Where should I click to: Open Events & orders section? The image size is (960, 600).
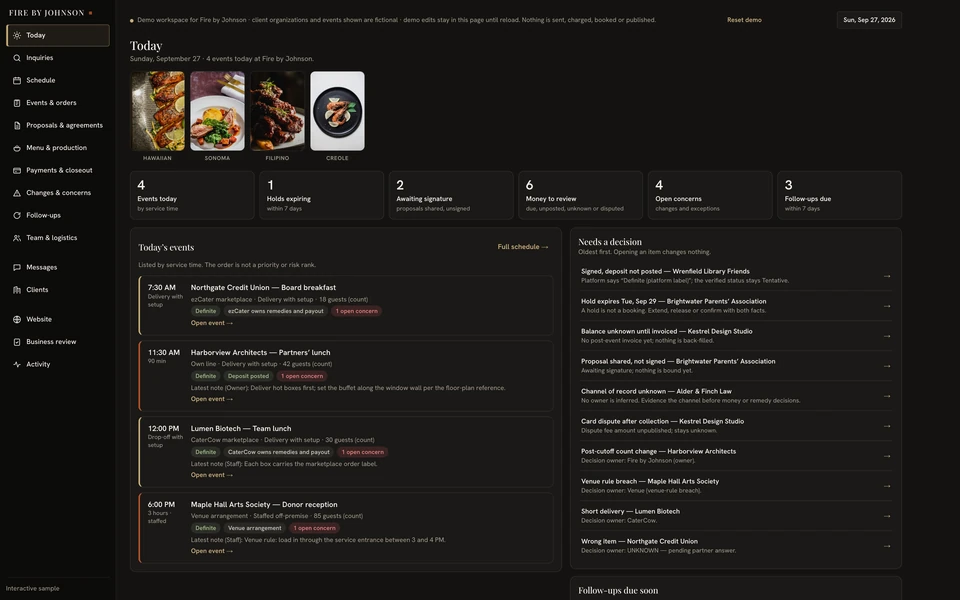tap(58, 103)
